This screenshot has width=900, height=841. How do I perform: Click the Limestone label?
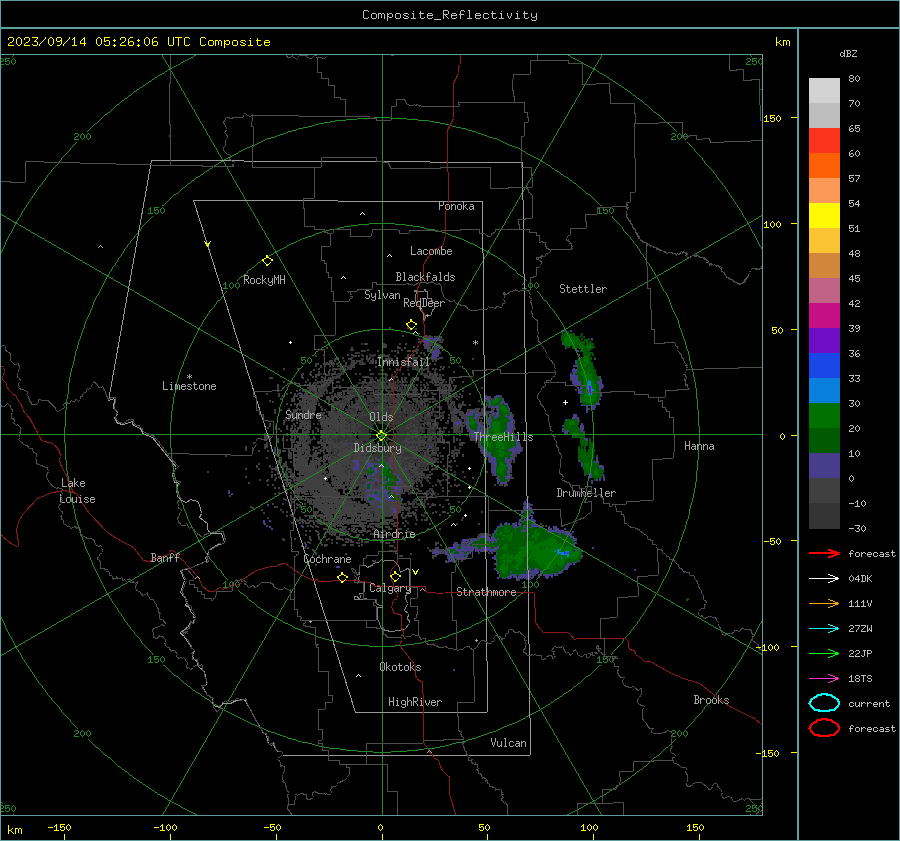[189, 386]
